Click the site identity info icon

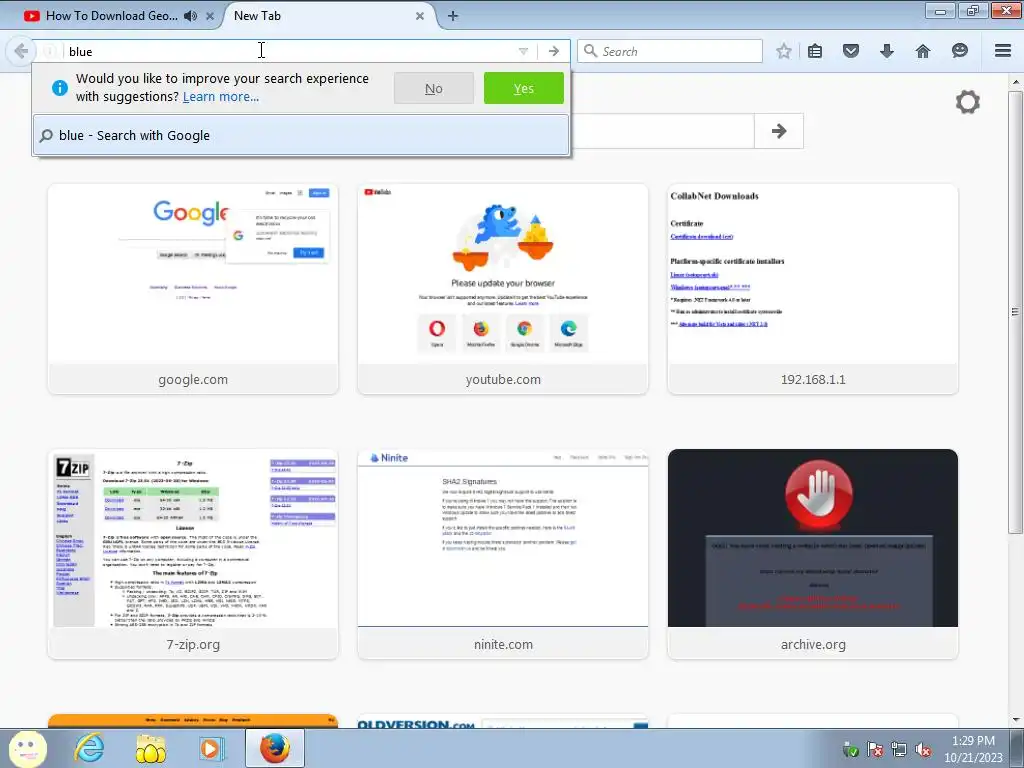[x=50, y=51]
